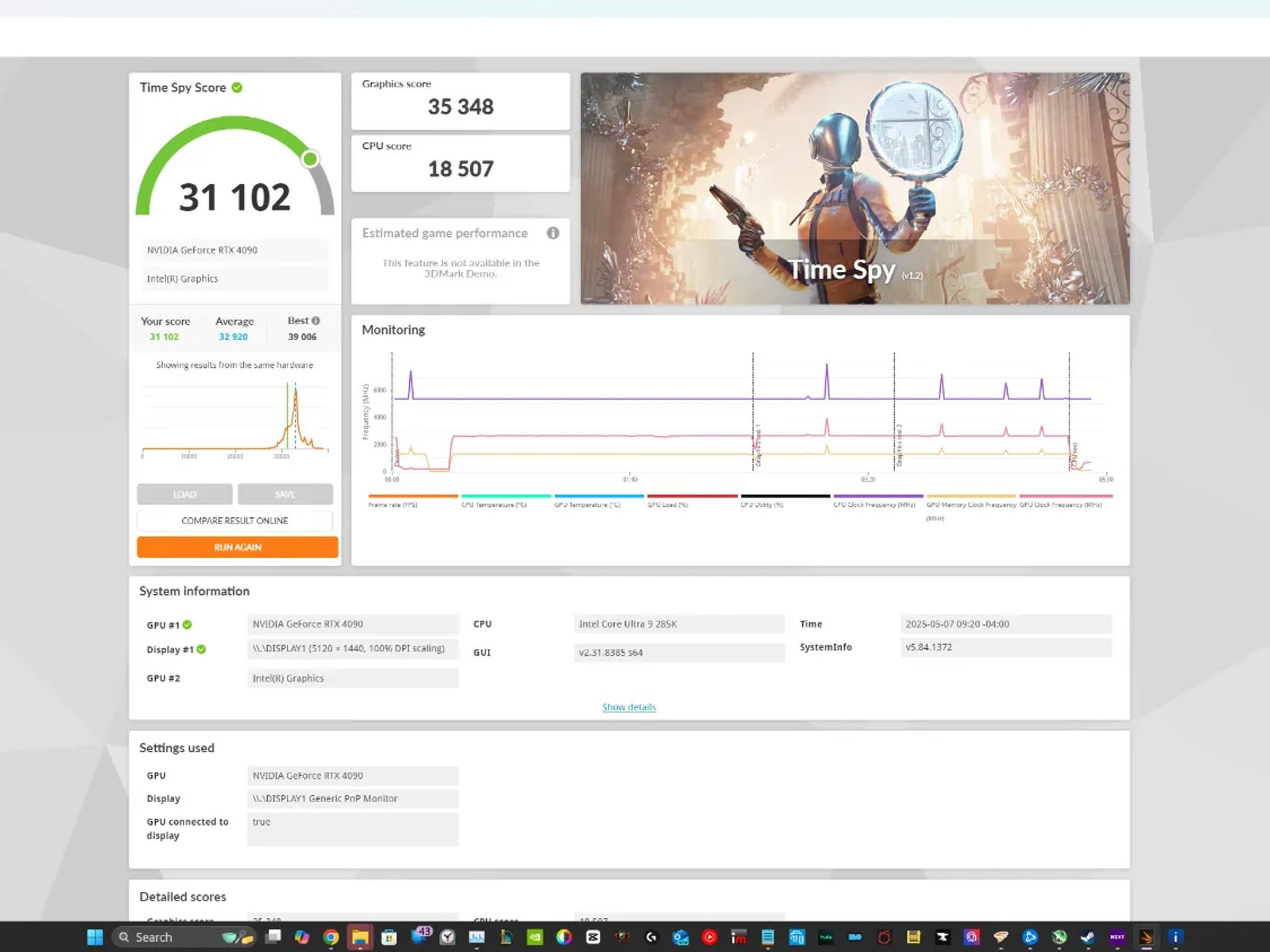1270x952 pixels.
Task: Open Google Chrome from the taskbar
Action: pyautogui.click(x=332, y=937)
